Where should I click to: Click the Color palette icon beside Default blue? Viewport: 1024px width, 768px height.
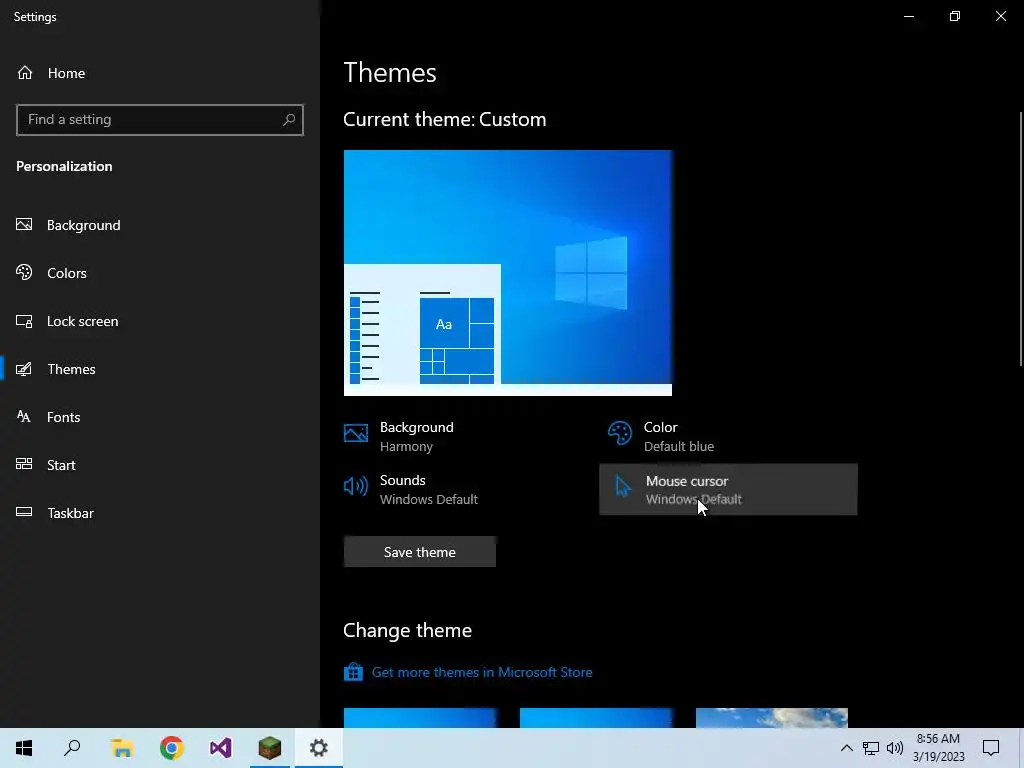click(620, 433)
